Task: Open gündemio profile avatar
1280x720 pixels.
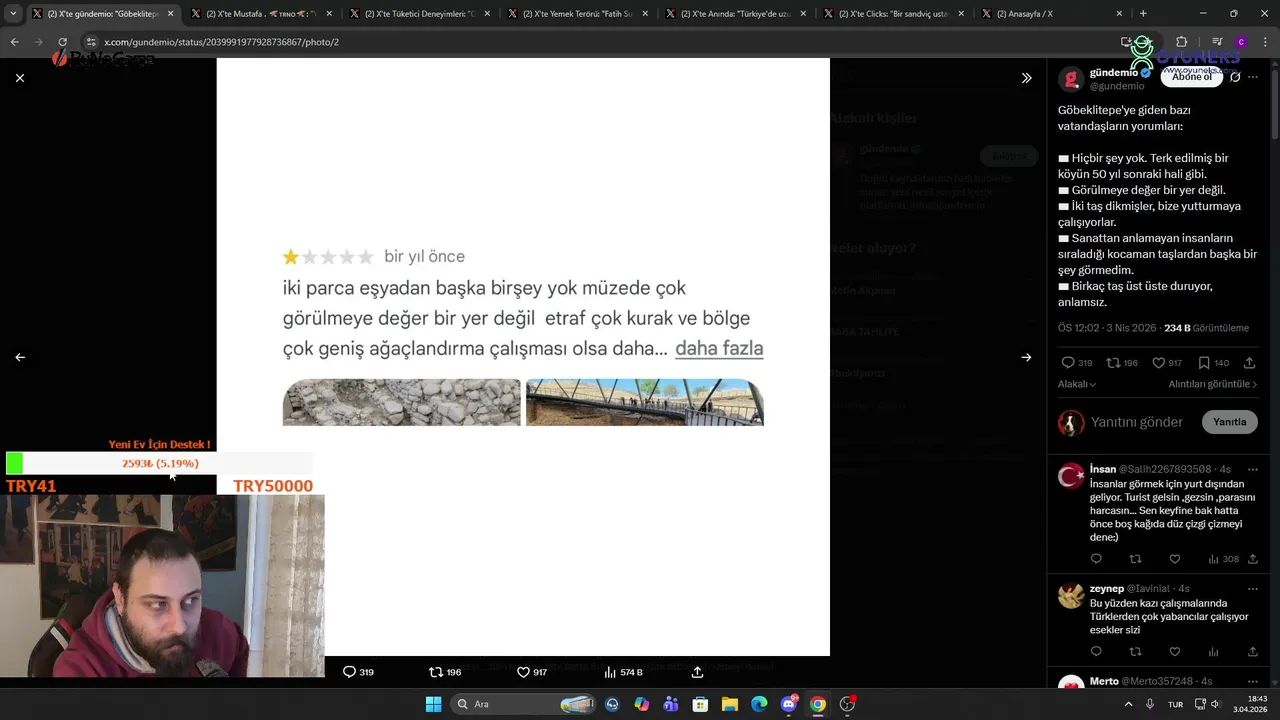Action: pyautogui.click(x=1071, y=79)
